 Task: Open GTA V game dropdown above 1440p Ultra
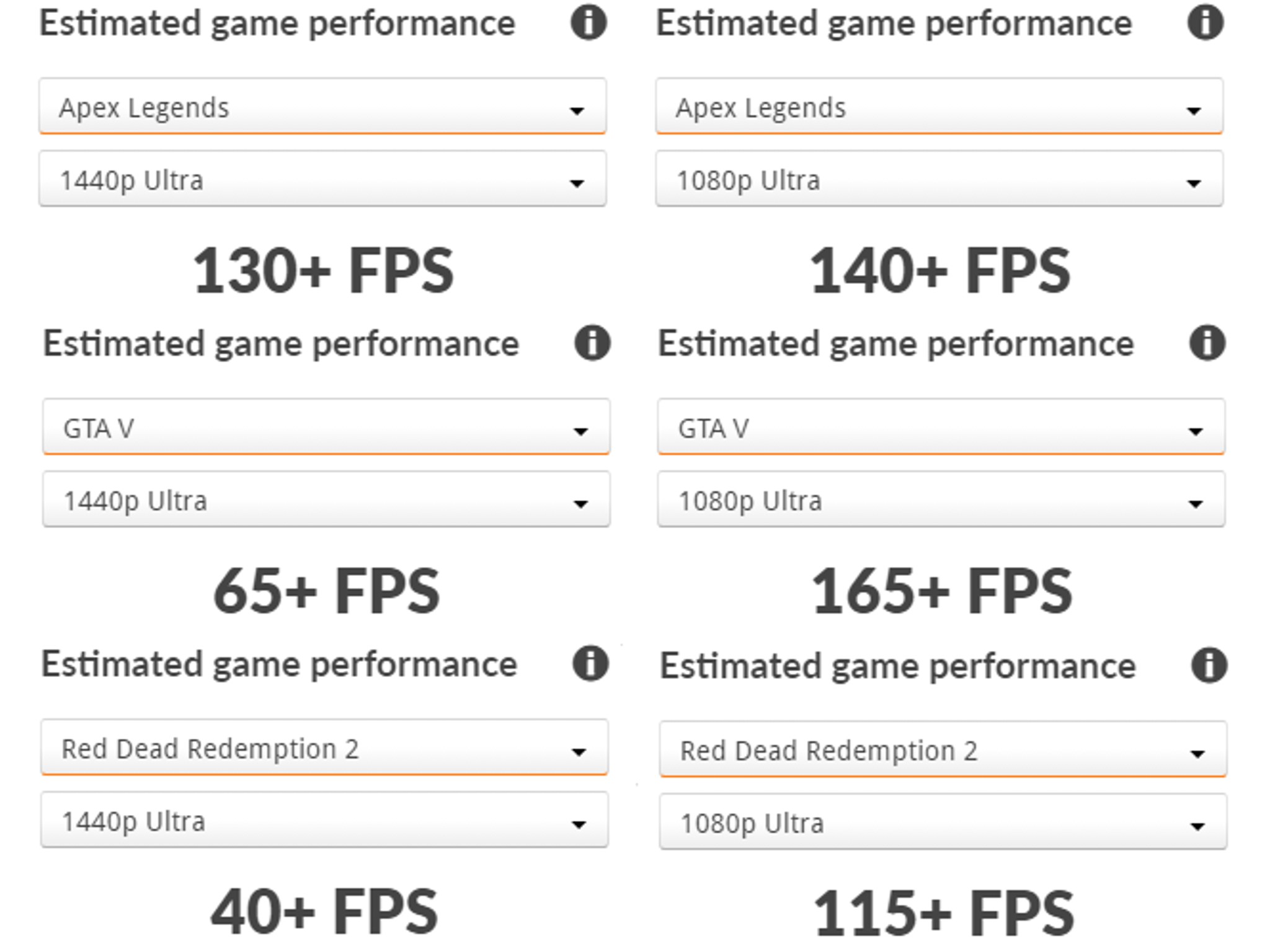(x=326, y=427)
